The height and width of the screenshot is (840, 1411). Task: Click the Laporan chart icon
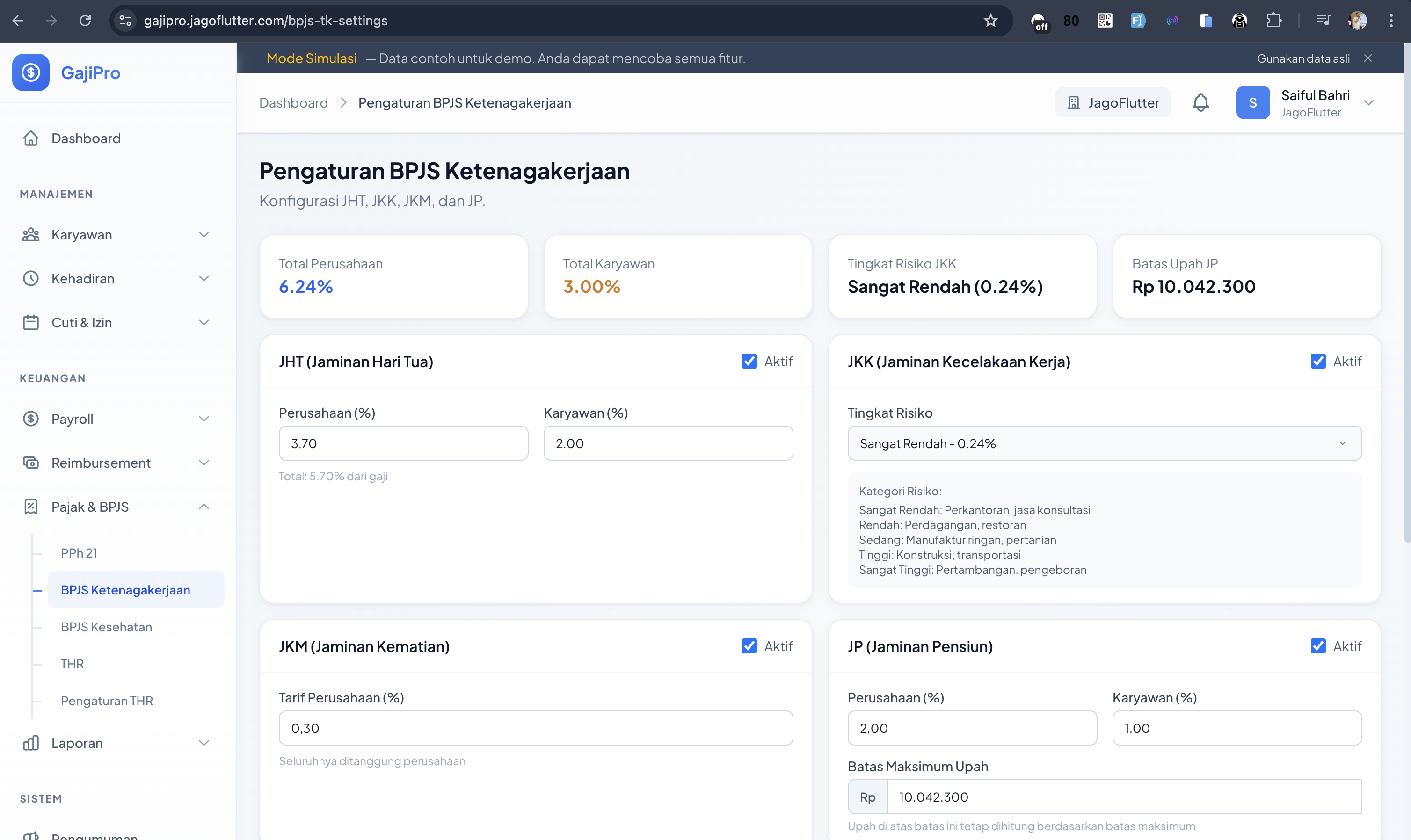[30, 743]
